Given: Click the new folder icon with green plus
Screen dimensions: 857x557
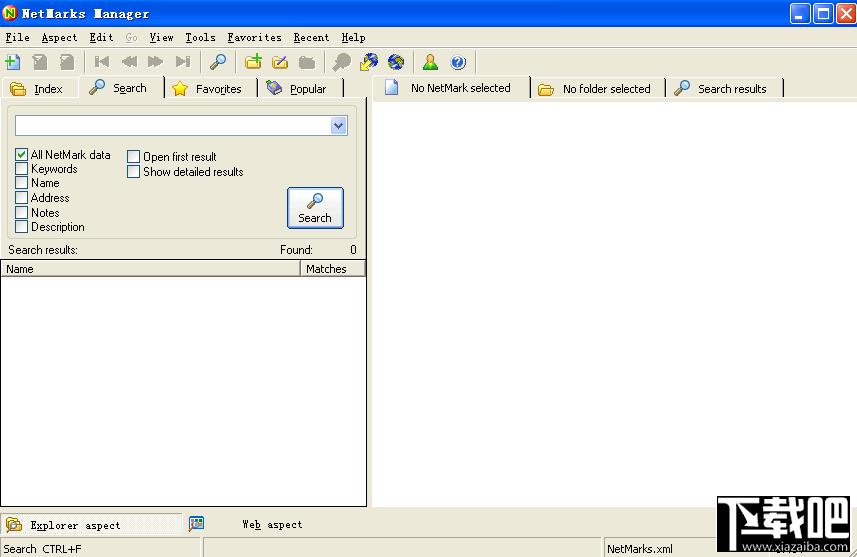Looking at the screenshot, I should tap(253, 62).
